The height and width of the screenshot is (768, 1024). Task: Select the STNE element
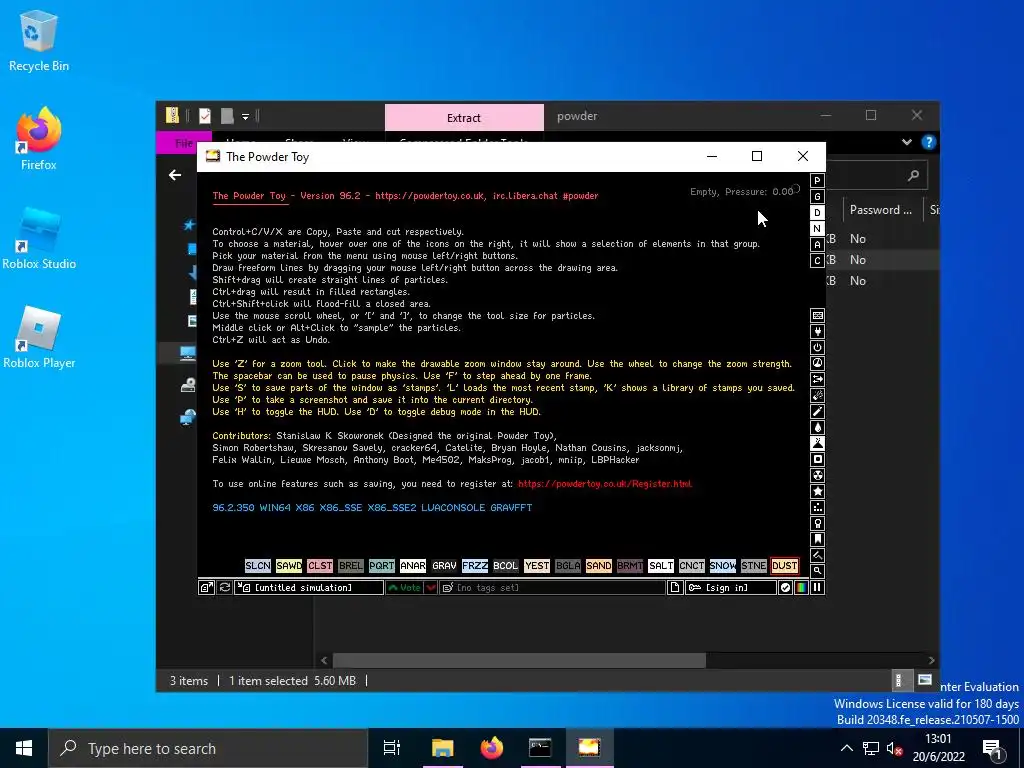(x=754, y=566)
